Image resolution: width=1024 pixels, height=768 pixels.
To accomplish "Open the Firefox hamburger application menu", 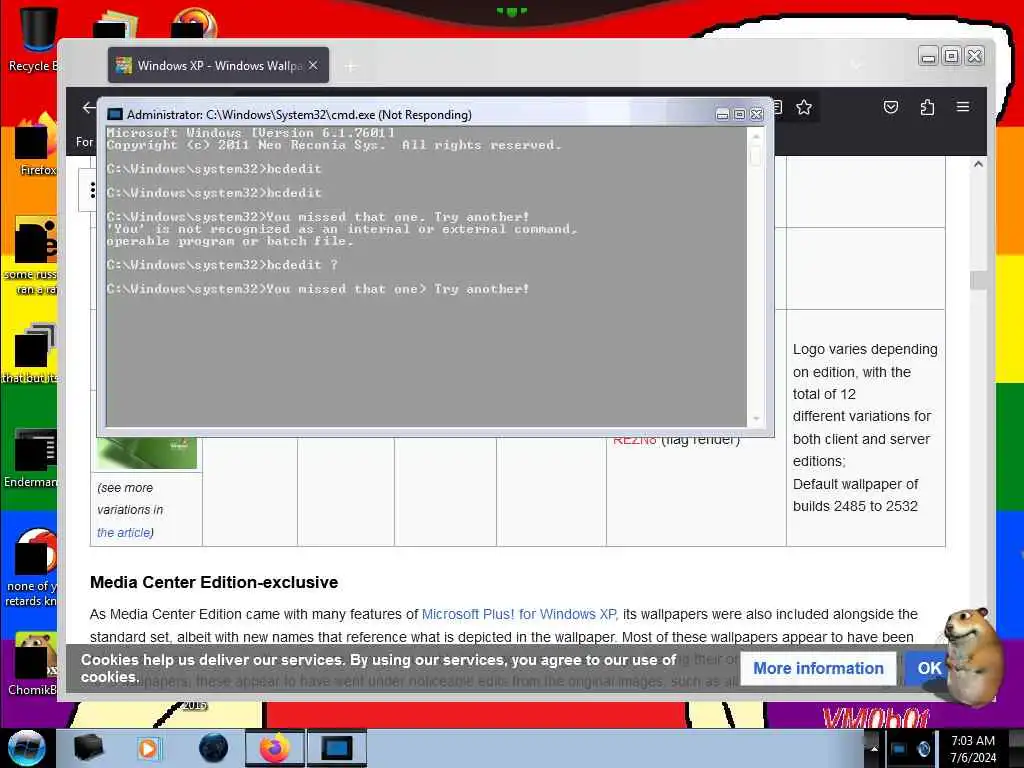I will pyautogui.click(x=963, y=107).
